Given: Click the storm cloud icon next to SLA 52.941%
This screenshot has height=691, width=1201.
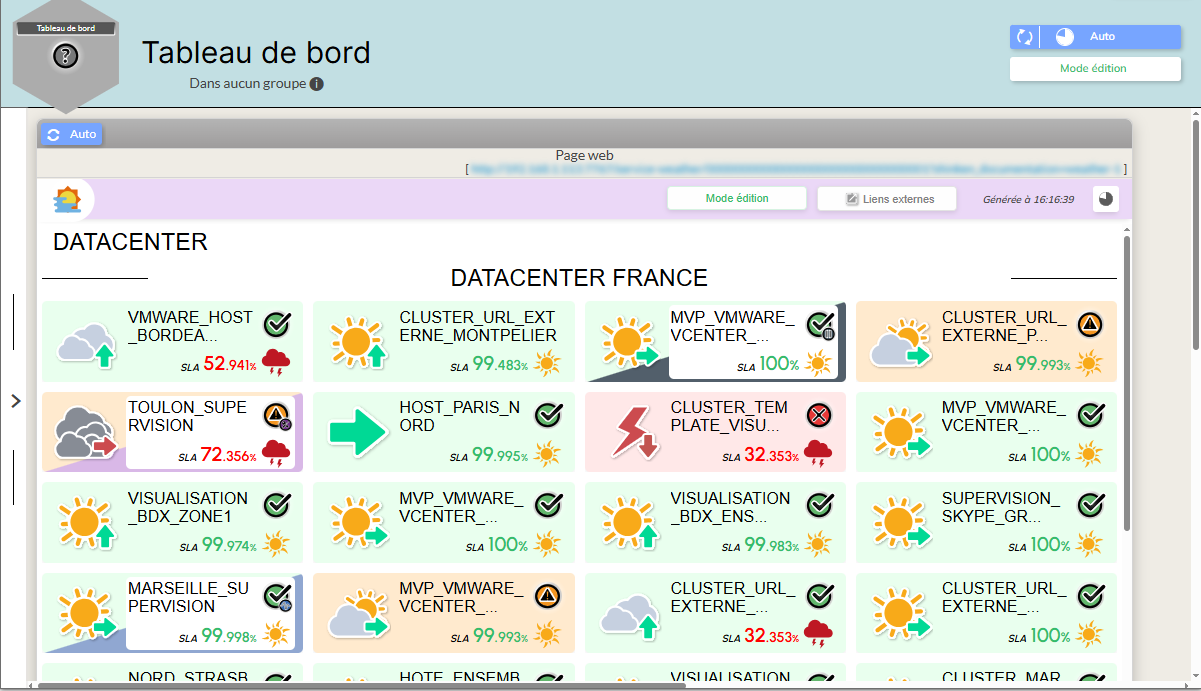Looking at the screenshot, I should [x=276, y=364].
